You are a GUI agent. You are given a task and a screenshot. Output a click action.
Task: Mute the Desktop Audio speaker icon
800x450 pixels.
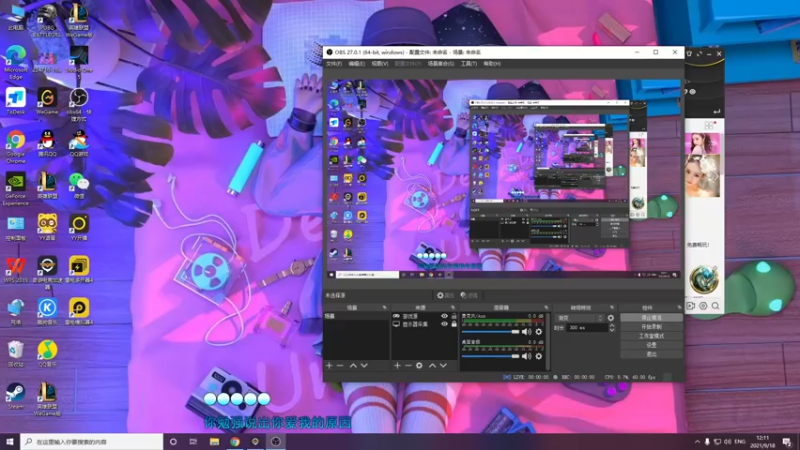coord(527,356)
